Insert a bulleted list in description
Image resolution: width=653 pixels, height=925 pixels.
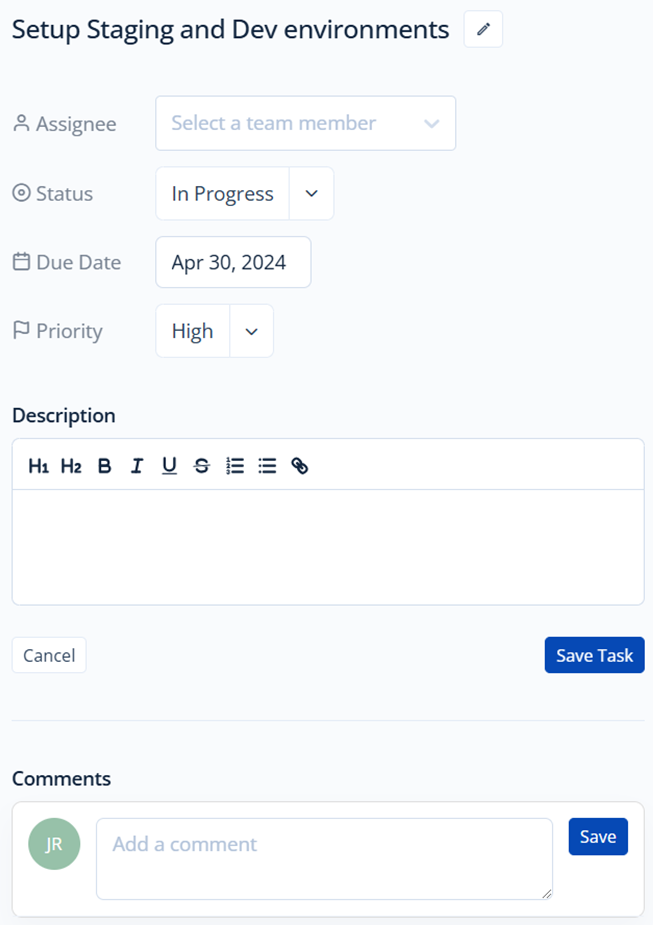point(267,466)
